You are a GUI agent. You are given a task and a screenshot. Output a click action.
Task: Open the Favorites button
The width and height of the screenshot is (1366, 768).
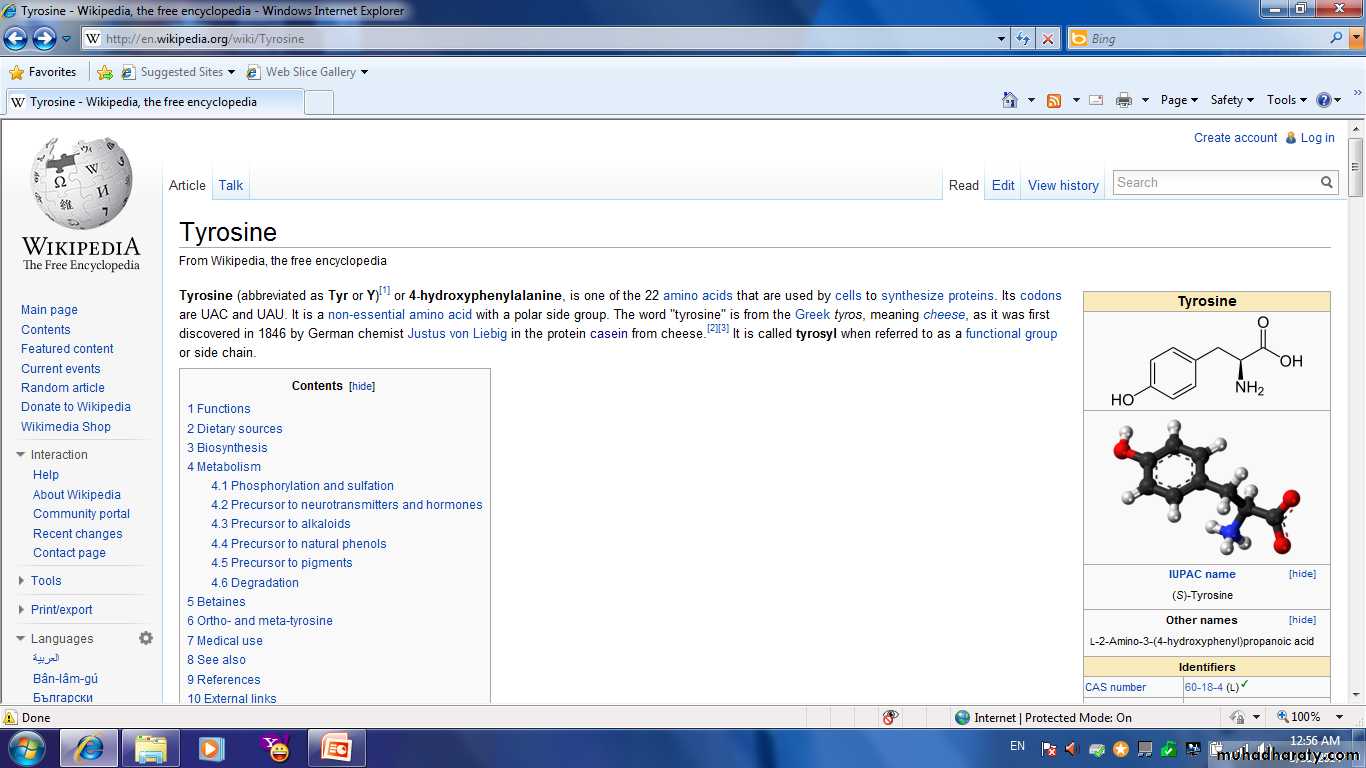(x=43, y=72)
